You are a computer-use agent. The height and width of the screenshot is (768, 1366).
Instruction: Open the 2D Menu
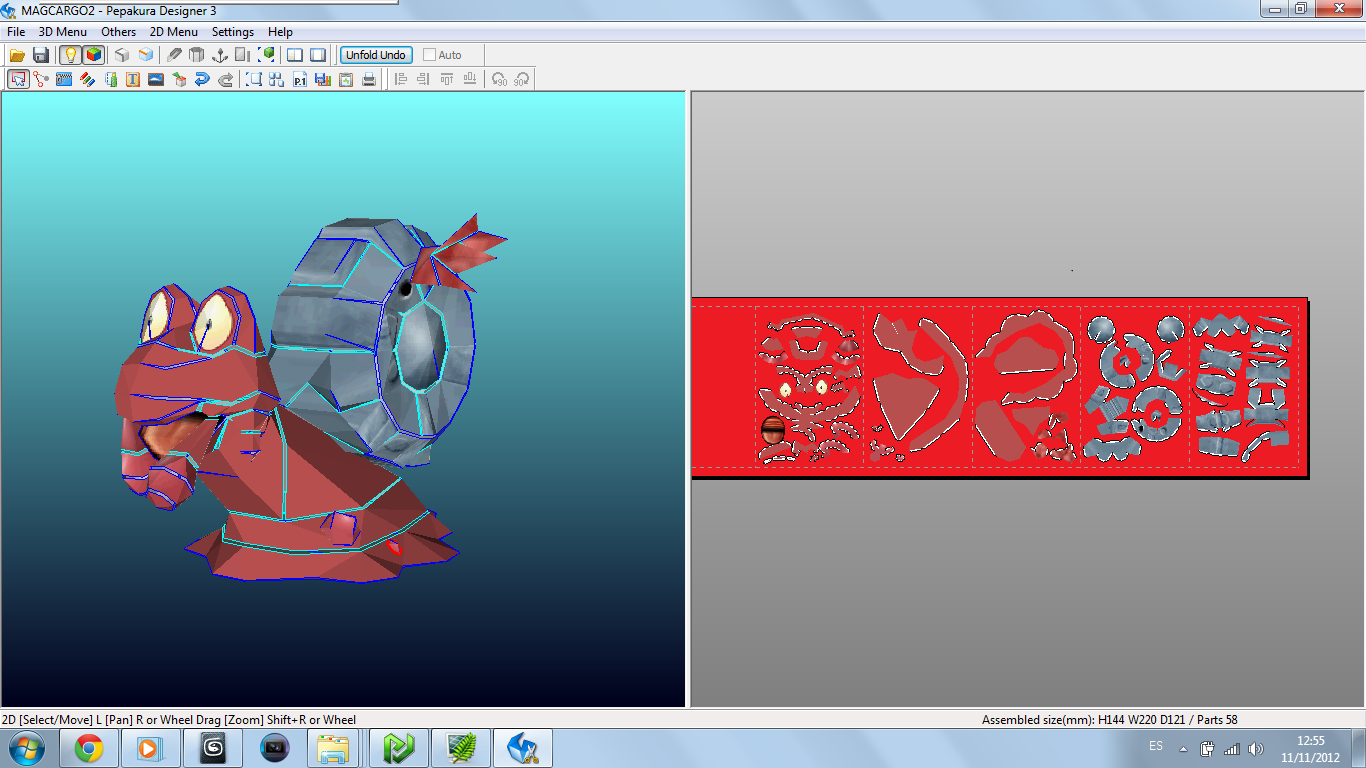coord(174,32)
